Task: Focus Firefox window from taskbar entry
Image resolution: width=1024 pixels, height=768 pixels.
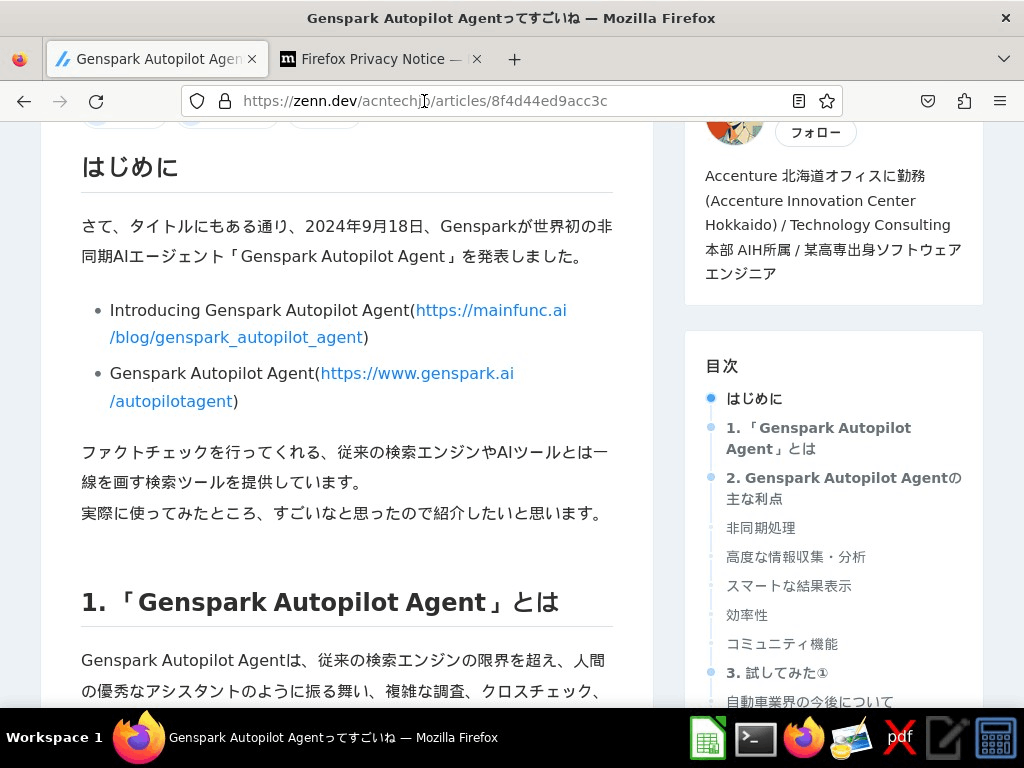Action: point(306,737)
